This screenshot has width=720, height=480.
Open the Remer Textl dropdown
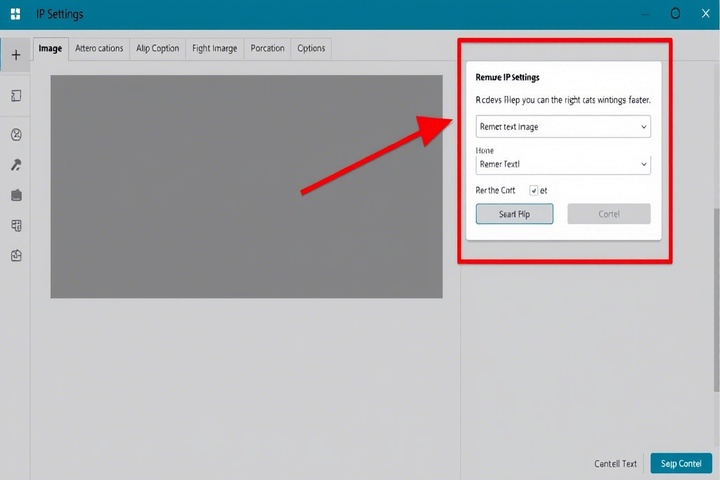click(x=563, y=164)
